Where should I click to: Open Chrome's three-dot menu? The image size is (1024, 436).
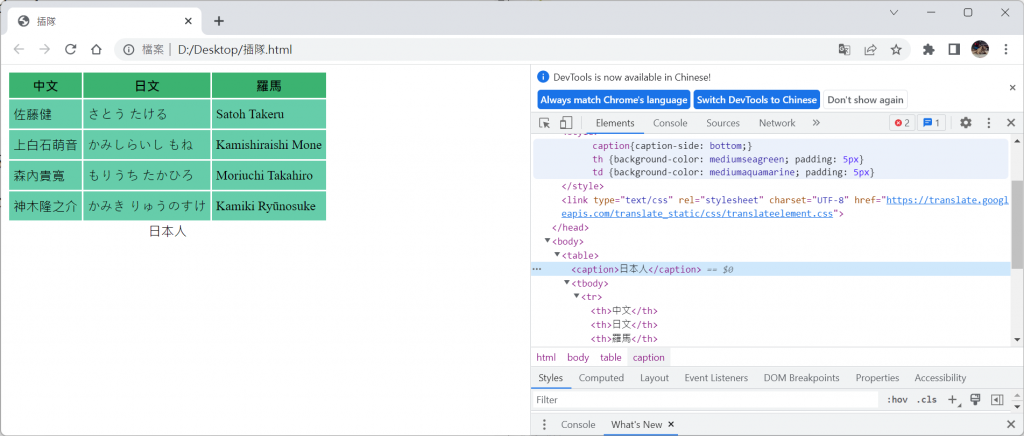coord(1006,50)
